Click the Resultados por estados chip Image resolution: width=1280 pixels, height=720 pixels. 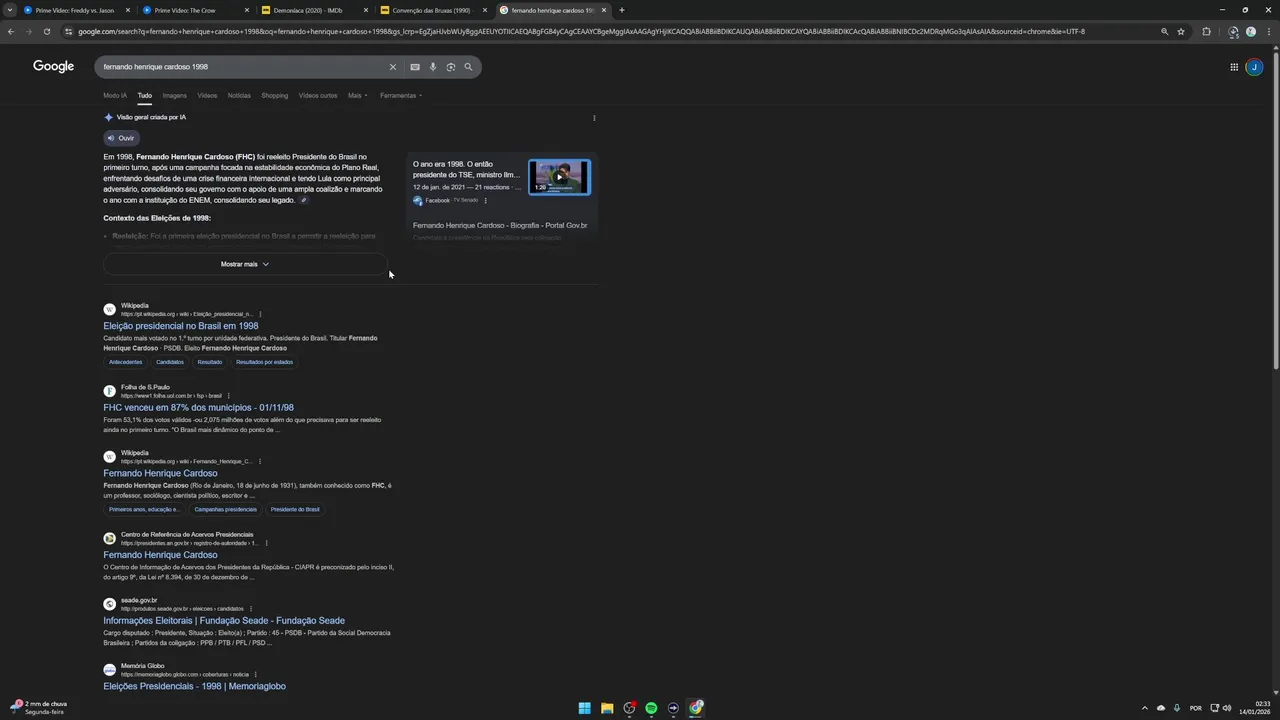point(264,362)
